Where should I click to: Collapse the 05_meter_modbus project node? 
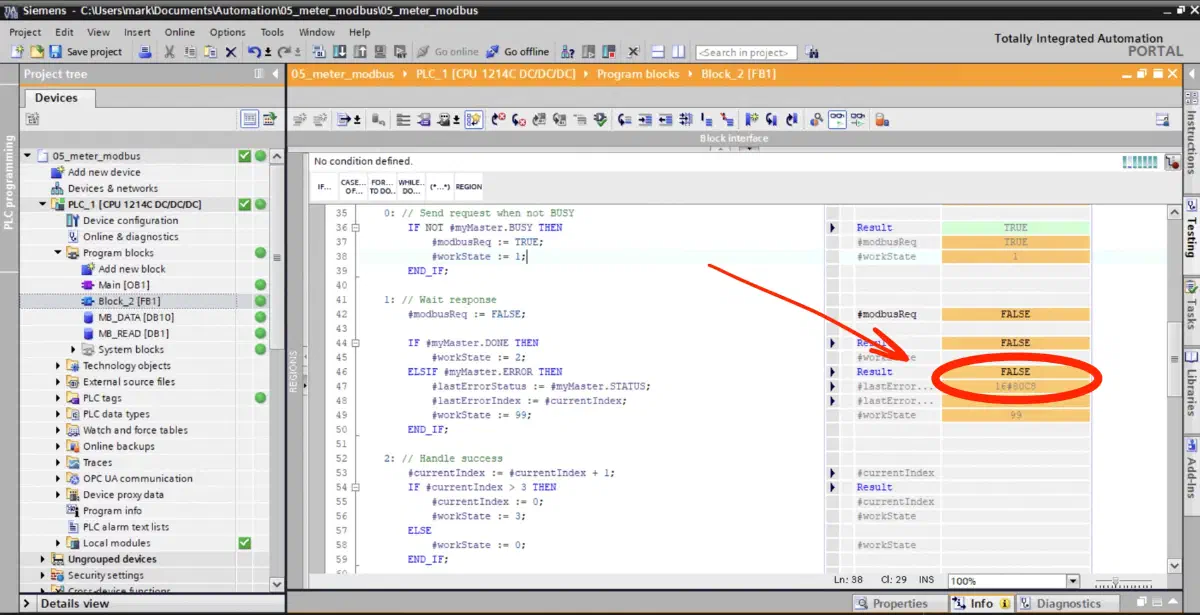(28, 156)
